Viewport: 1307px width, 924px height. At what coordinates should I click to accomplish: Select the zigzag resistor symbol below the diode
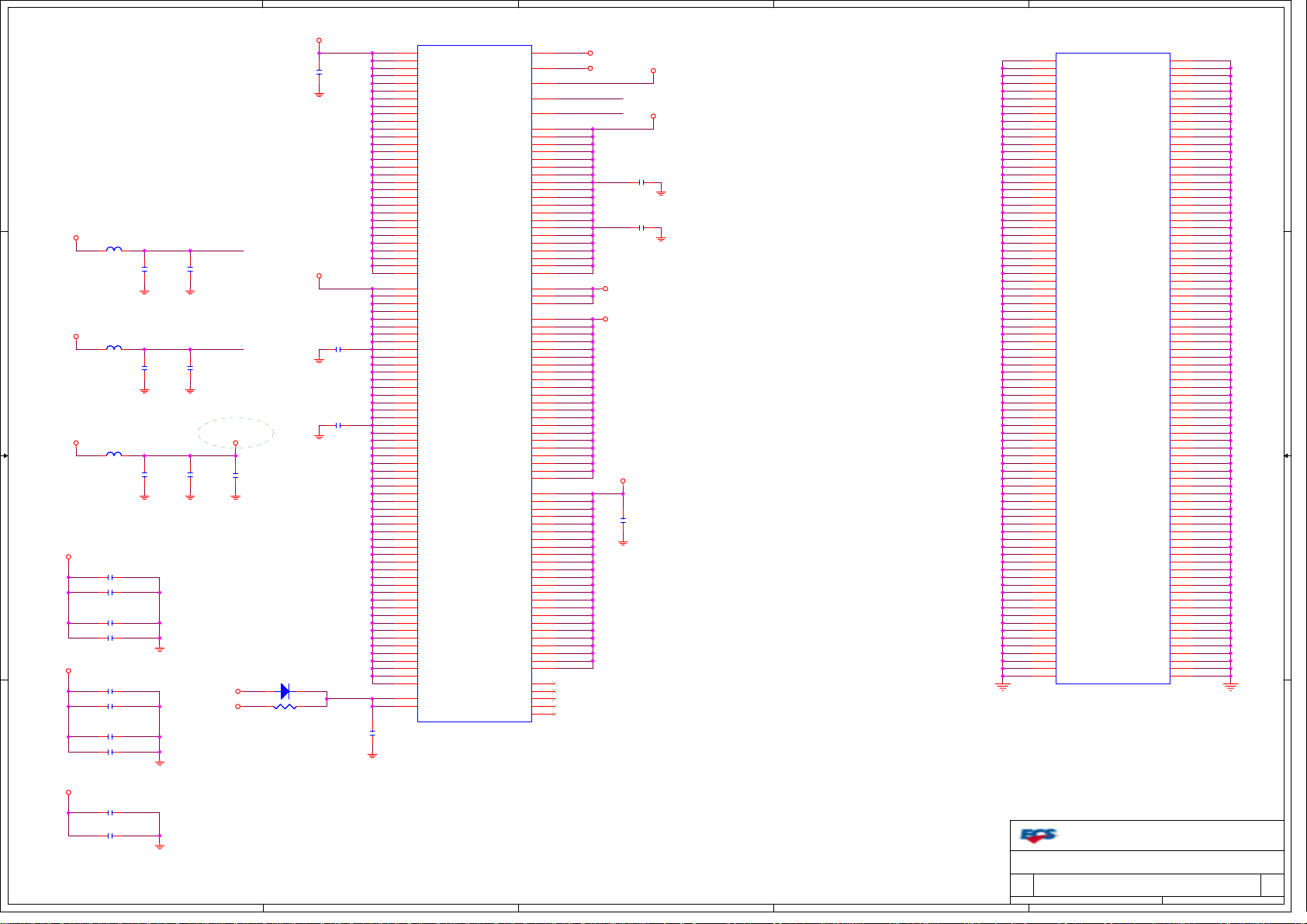[285, 707]
